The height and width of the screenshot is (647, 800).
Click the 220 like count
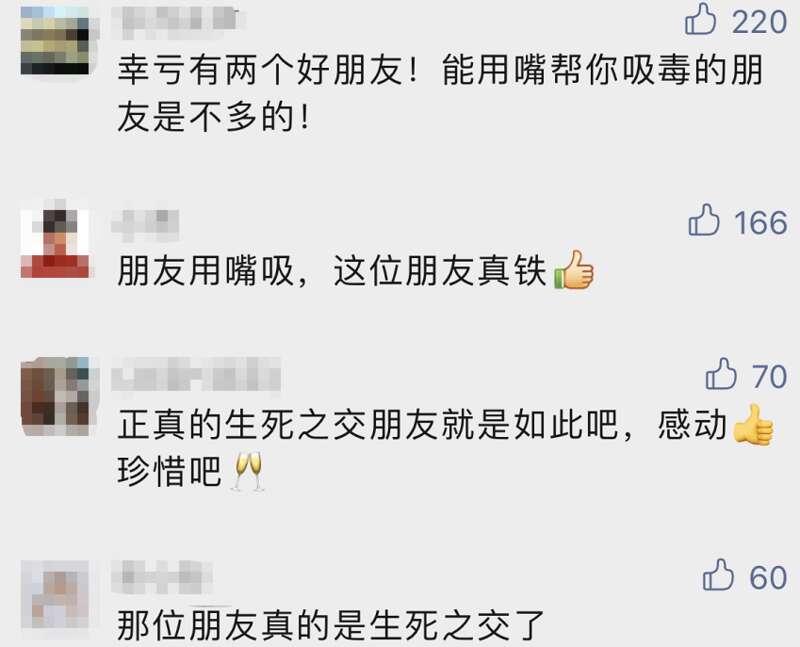click(760, 22)
